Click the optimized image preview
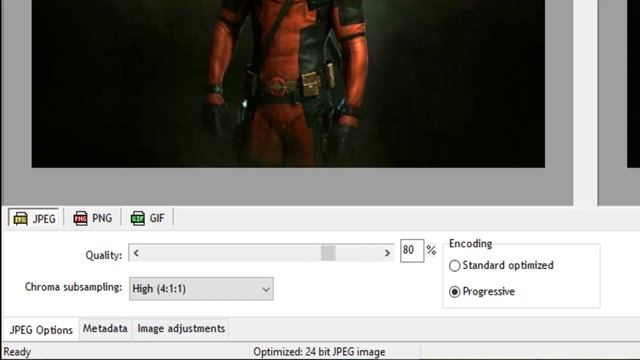The width and height of the screenshot is (640, 360). pos(288,84)
